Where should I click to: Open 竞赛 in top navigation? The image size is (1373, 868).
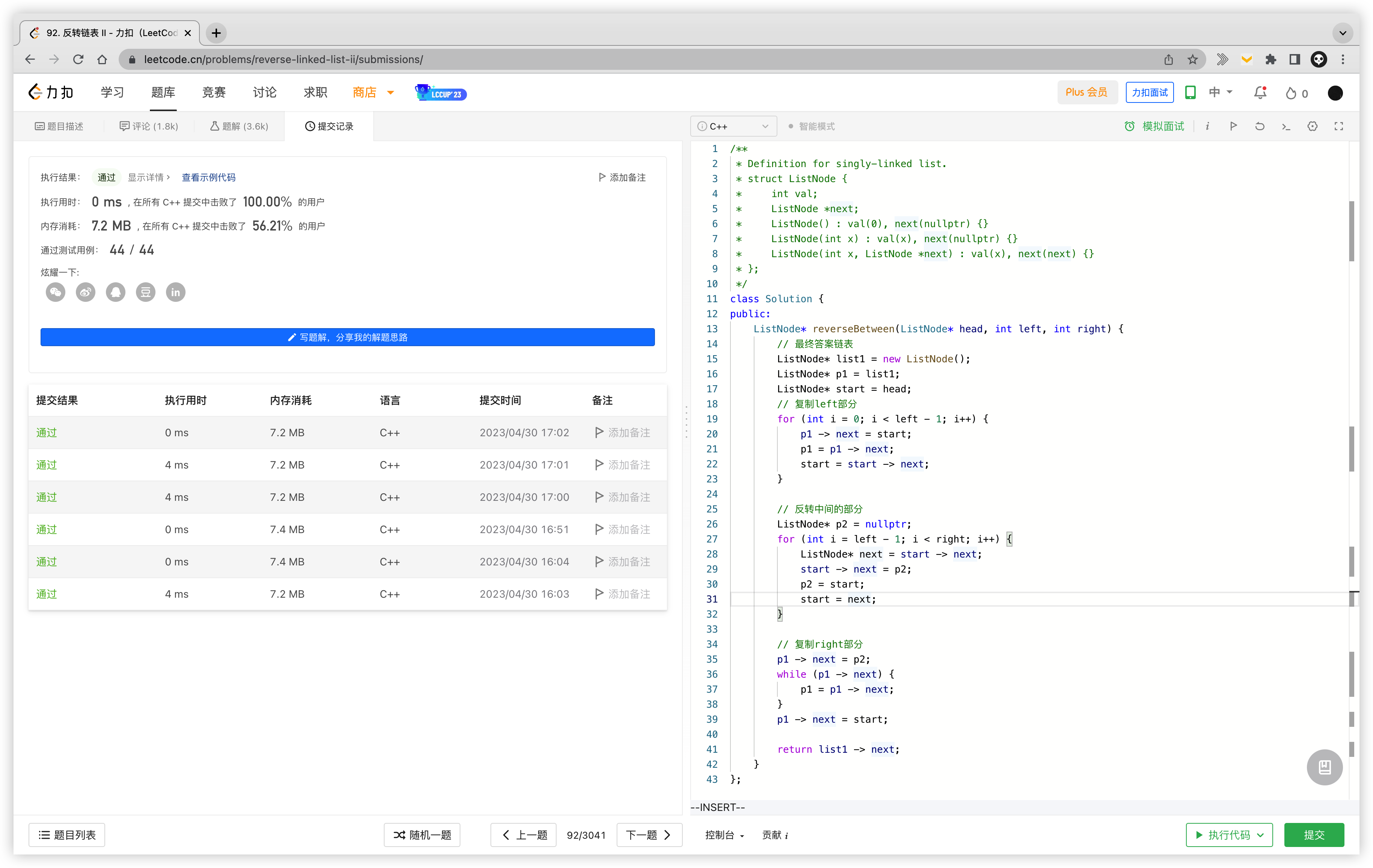pos(214,92)
